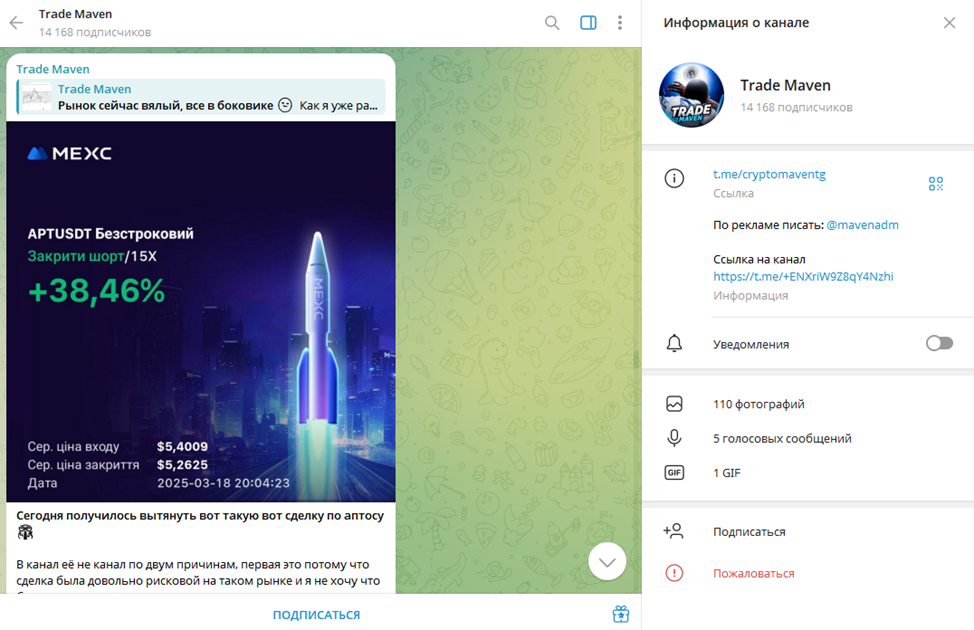Image resolution: width=974 pixels, height=630 pixels.
Task: Close the channel info panel
Action: coord(949,23)
